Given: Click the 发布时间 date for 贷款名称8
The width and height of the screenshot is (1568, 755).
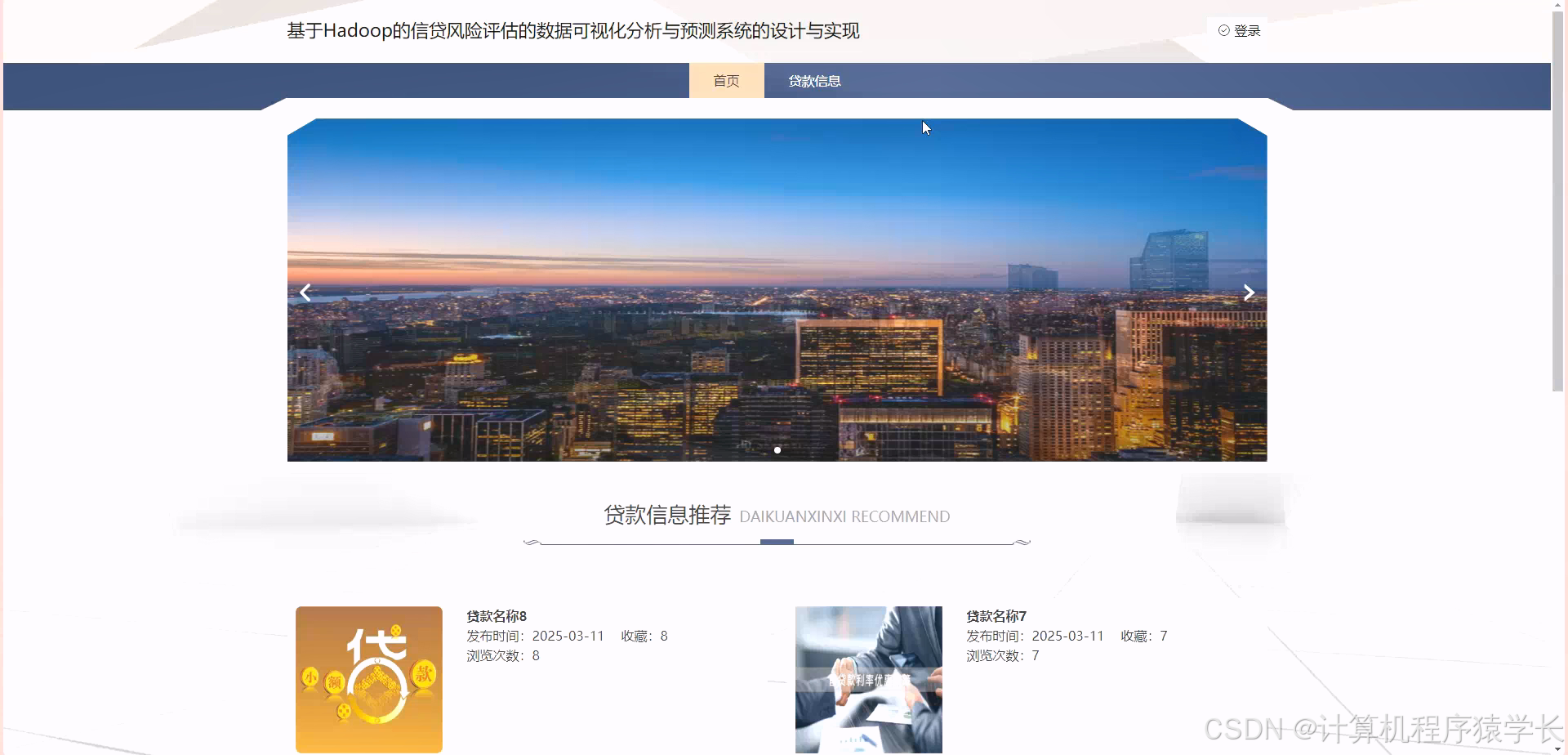Looking at the screenshot, I should pyautogui.click(x=570, y=635).
